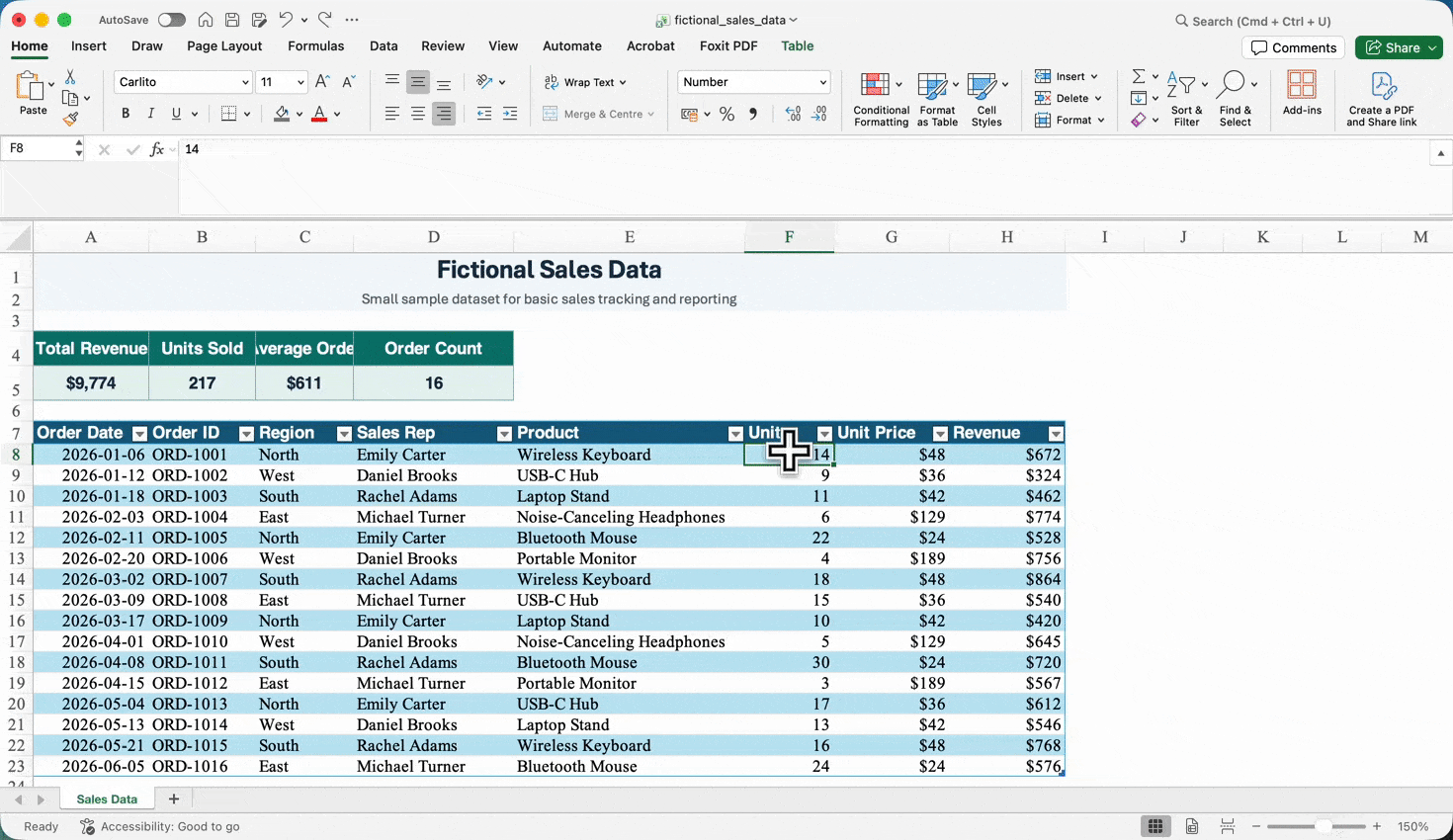Image resolution: width=1453 pixels, height=840 pixels.
Task: Toggle Wrap Text option
Action: (x=585, y=82)
